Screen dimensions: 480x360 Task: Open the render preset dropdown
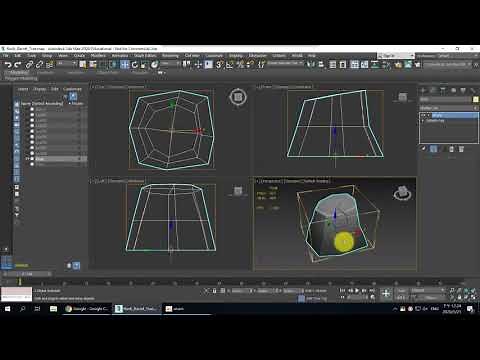(447, 64)
